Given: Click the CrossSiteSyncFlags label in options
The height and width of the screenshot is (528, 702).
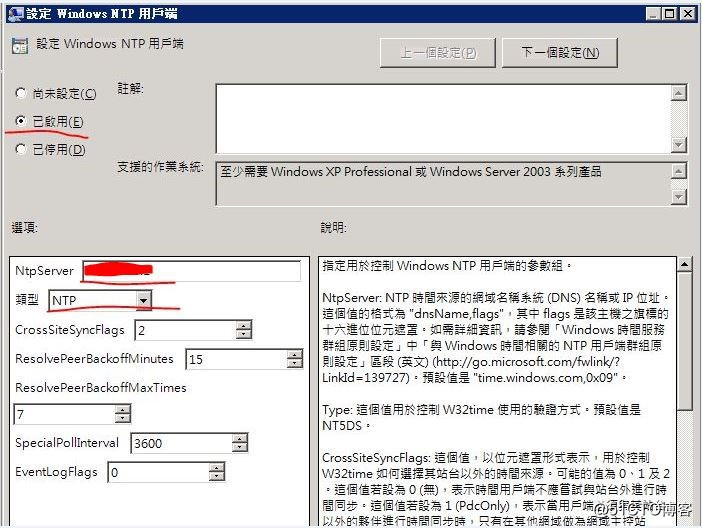Looking at the screenshot, I should [x=70, y=330].
